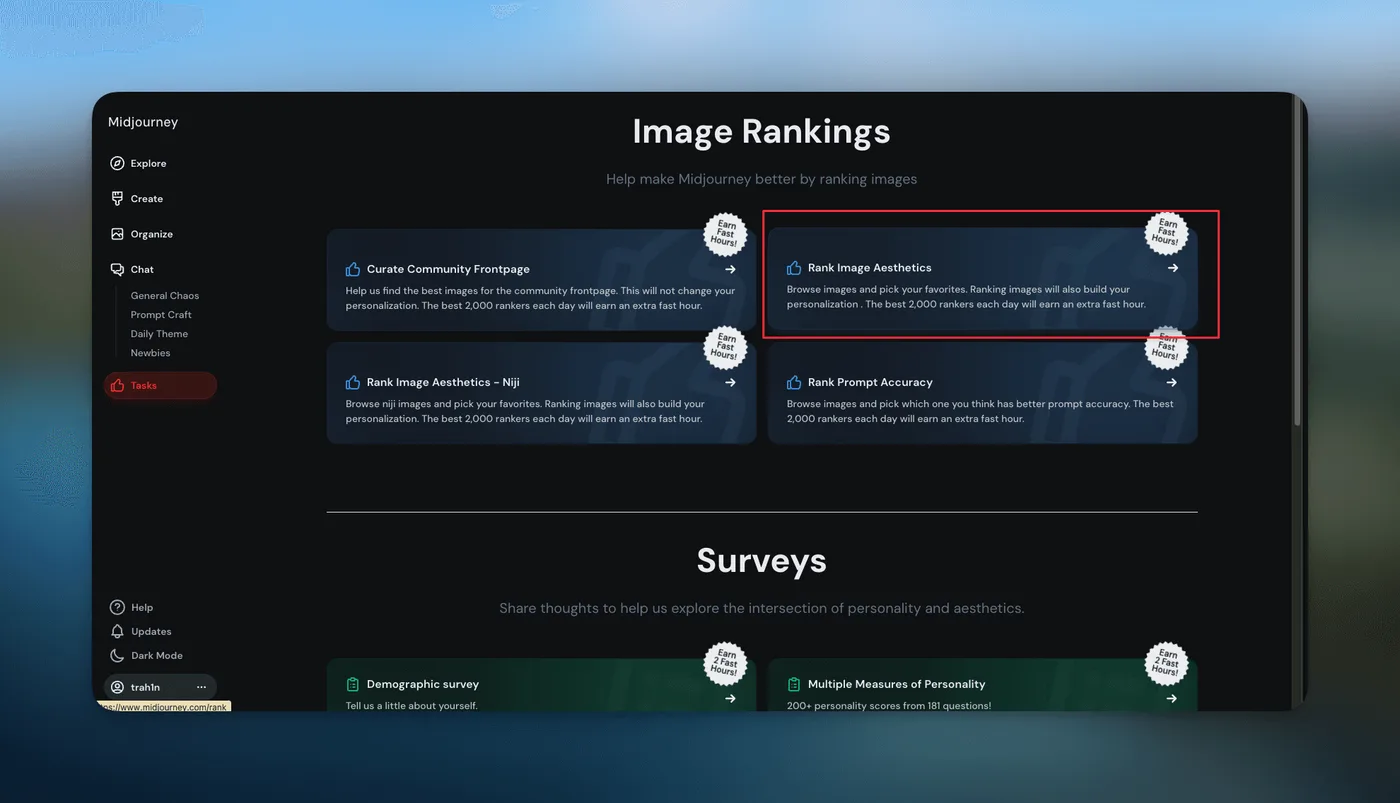This screenshot has height=803, width=1400.
Task: Click the trah1n profile avatar icon
Action: click(x=117, y=687)
